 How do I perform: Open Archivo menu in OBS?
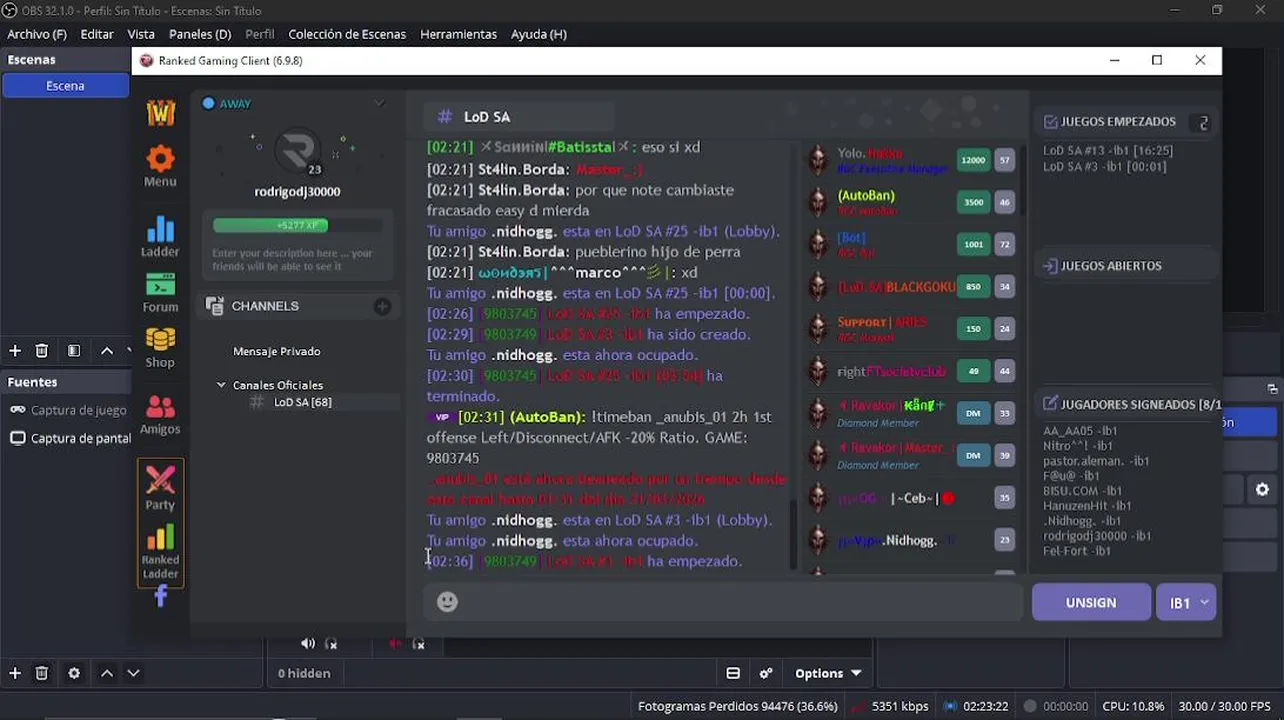pos(37,34)
